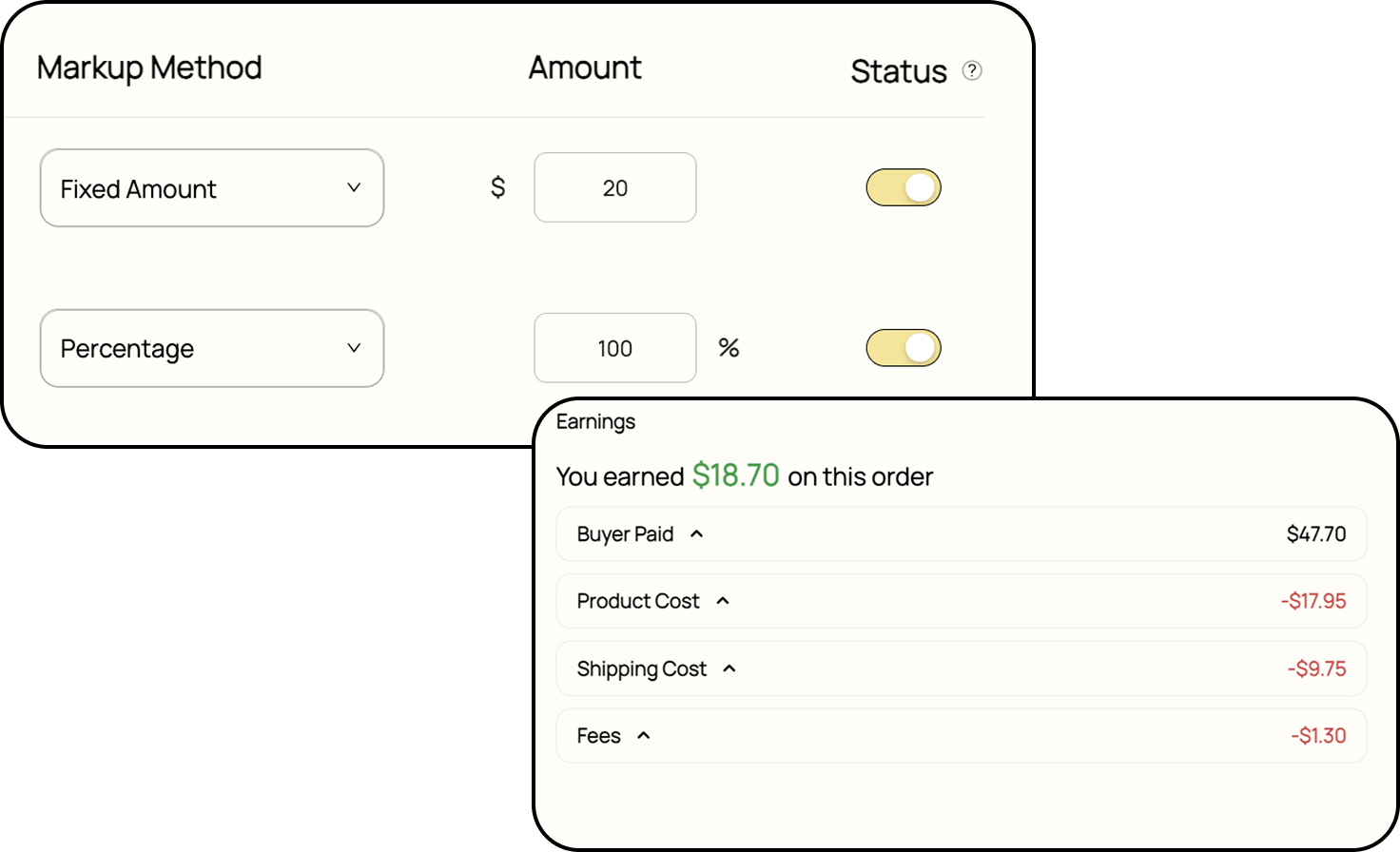Collapse the Buyer Paid row
This screenshot has width=1400, height=852.
pos(961,533)
